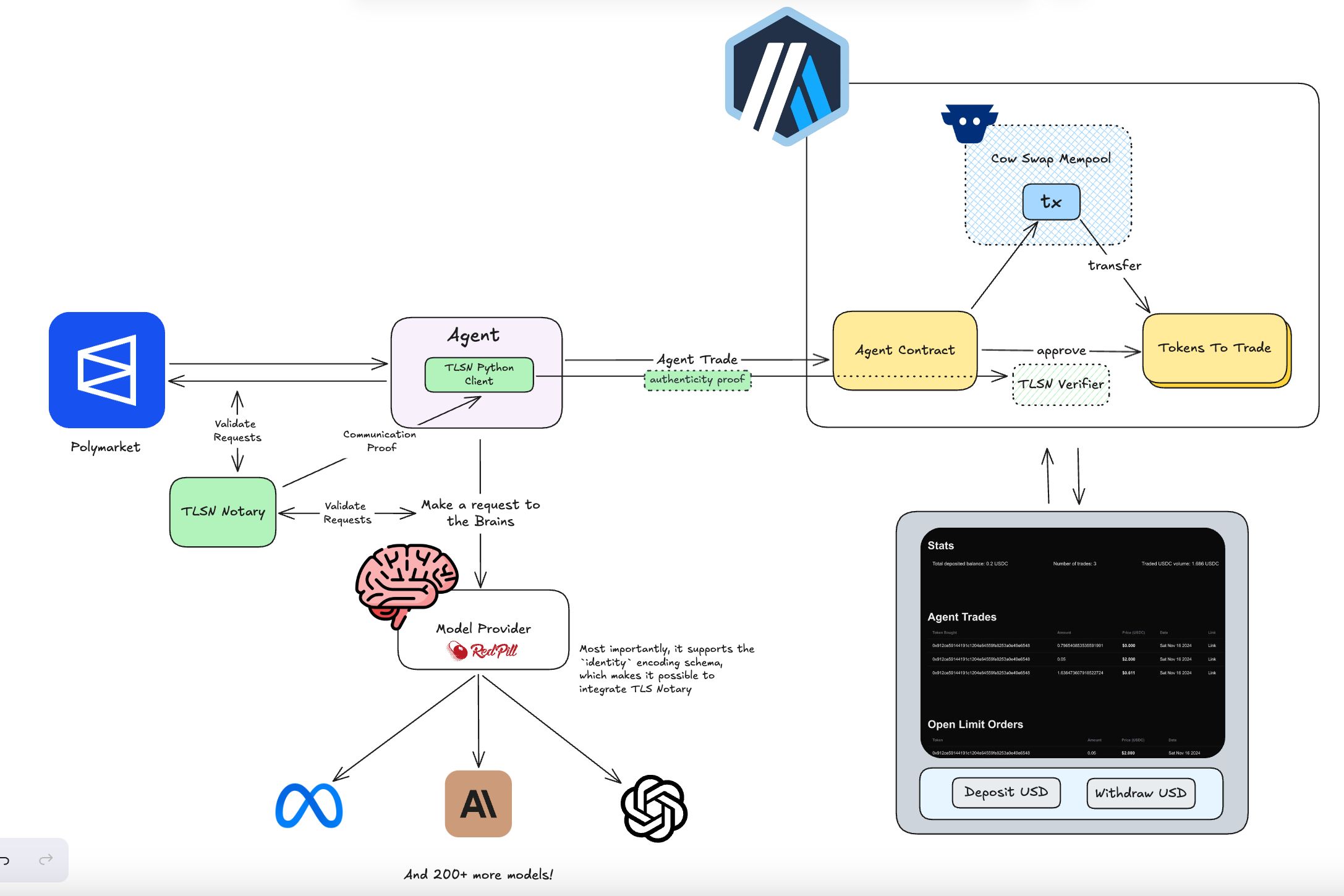Image resolution: width=1344 pixels, height=896 pixels.
Task: Select the Model Provider box title
Action: (x=483, y=628)
